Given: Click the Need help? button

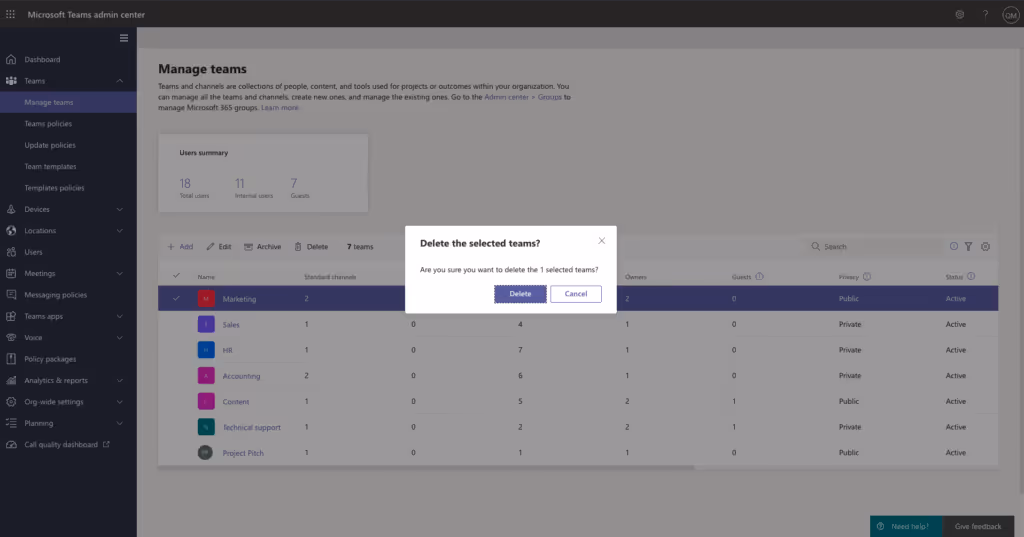Looking at the screenshot, I should 906,526.
